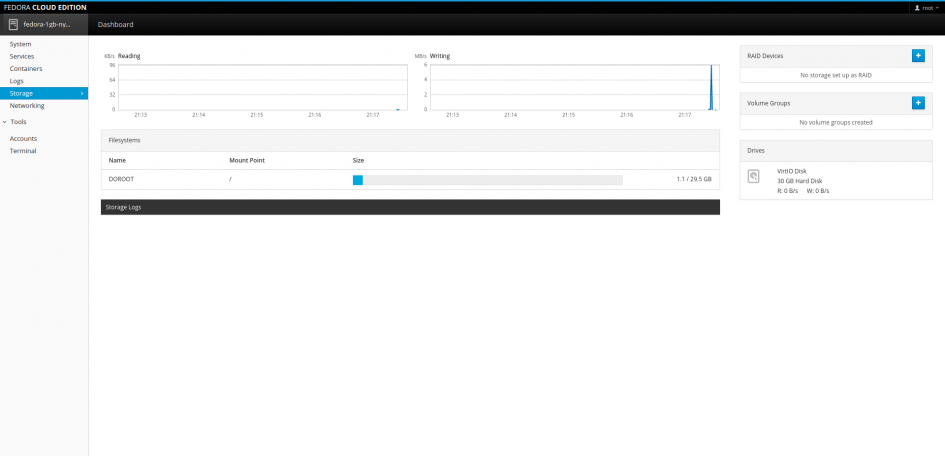Go to Services in the sidebar
Image resolution: width=945 pixels, height=456 pixels.
(x=22, y=56)
